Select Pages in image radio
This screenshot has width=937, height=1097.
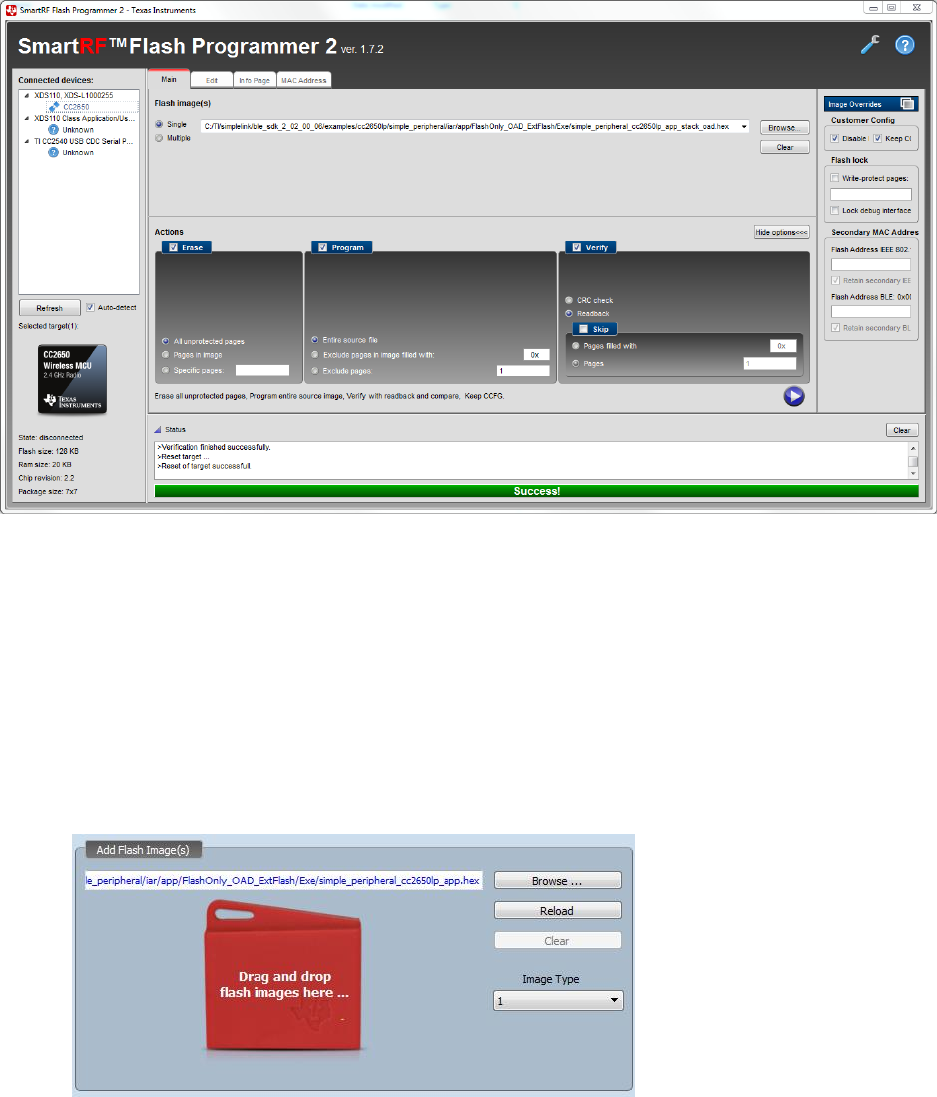166,355
